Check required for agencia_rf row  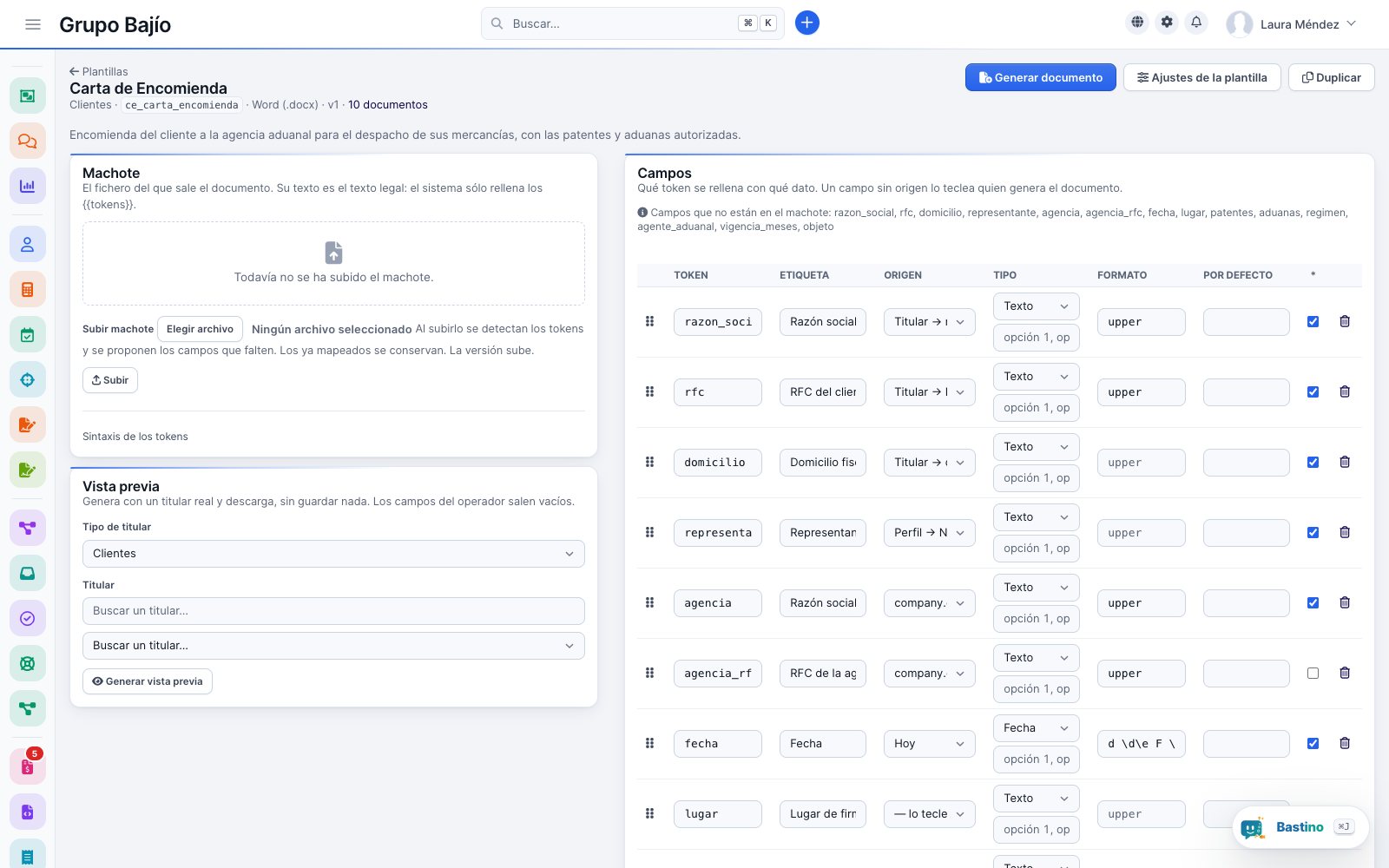[1313, 673]
